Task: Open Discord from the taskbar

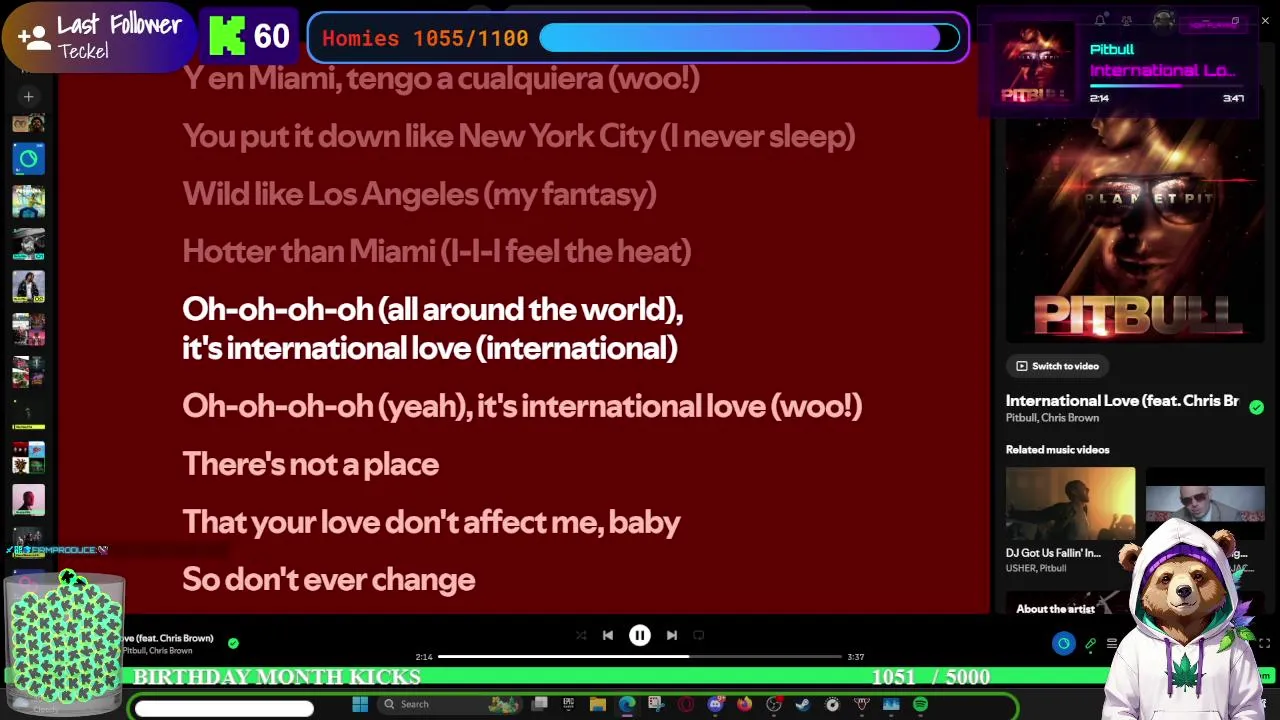Action: (715, 704)
